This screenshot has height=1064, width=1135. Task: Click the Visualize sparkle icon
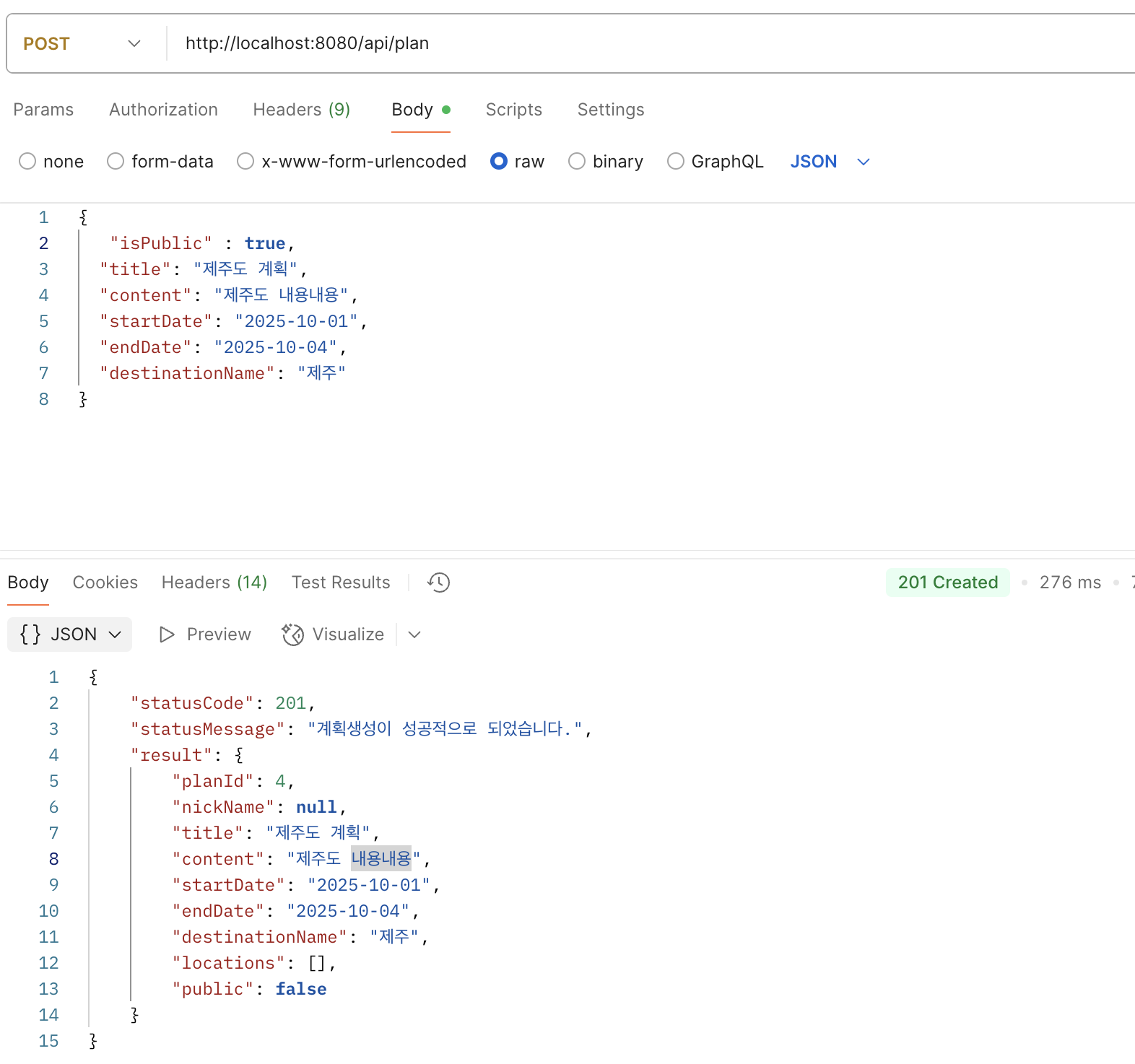[x=292, y=635]
